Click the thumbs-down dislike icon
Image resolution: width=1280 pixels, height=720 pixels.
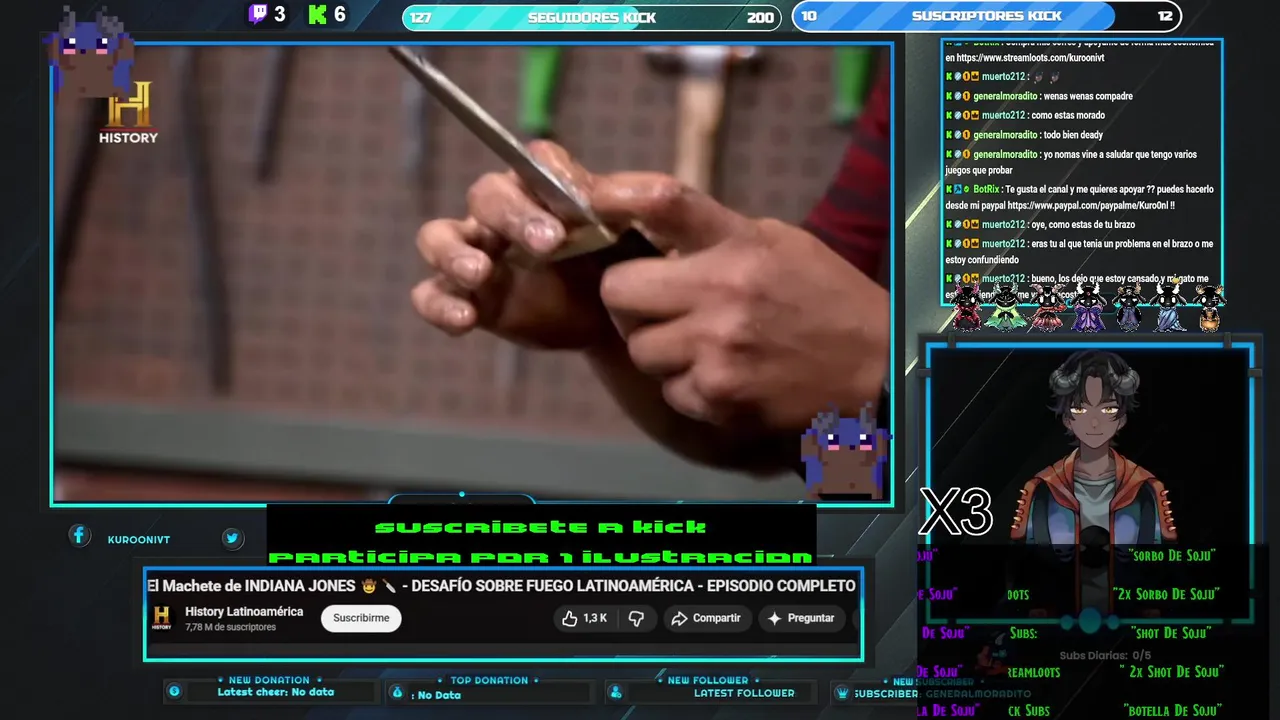pos(636,618)
